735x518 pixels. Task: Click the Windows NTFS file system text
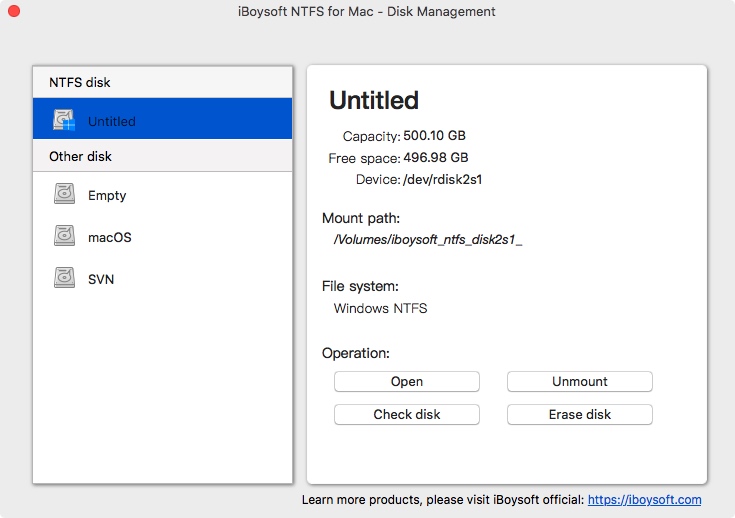click(380, 308)
